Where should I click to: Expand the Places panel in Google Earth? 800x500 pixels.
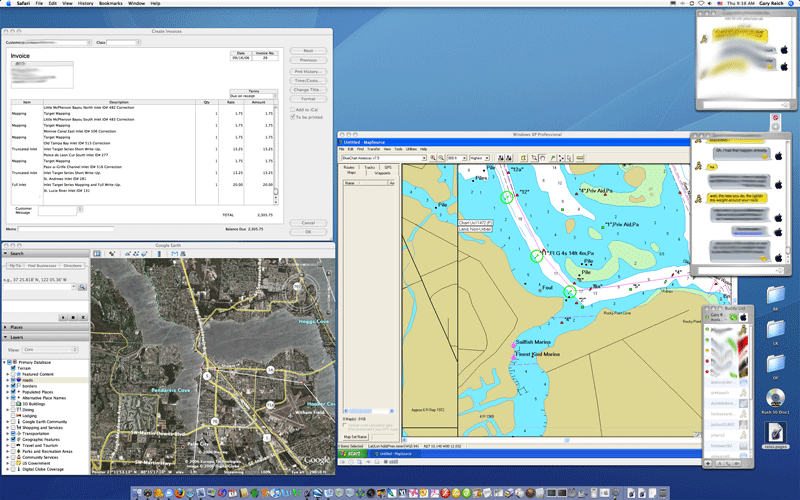click(x=6, y=327)
